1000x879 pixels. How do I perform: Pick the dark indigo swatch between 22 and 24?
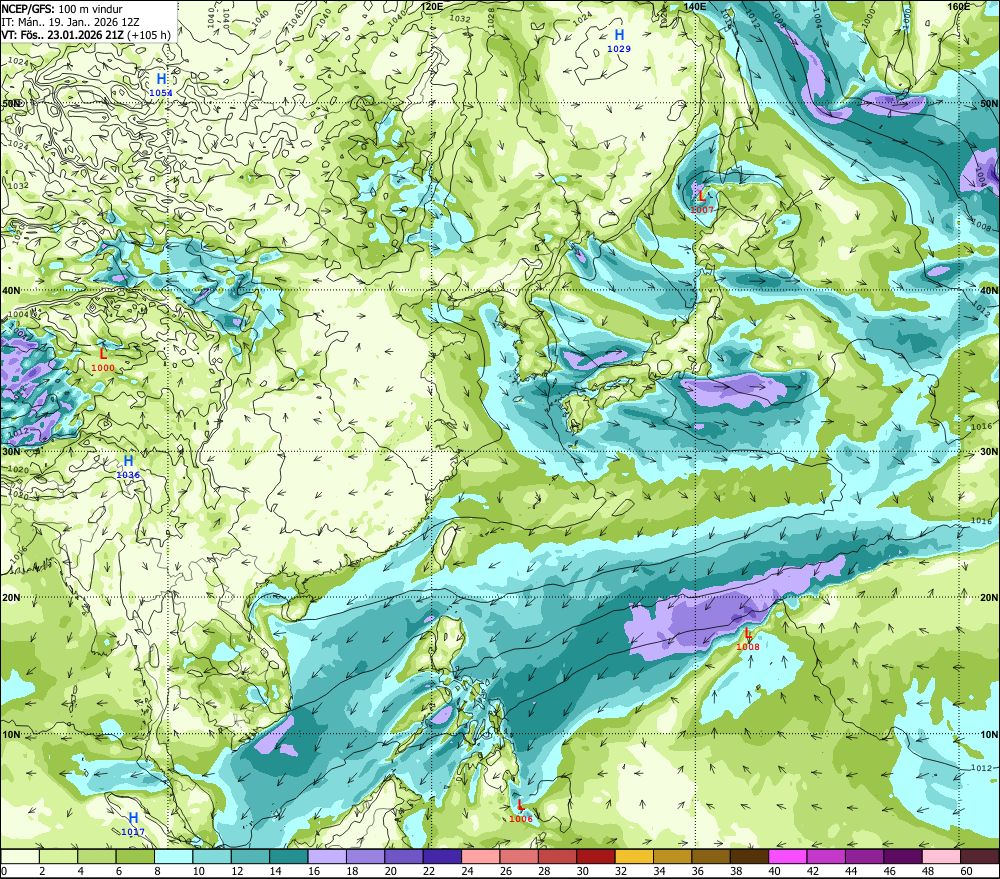pos(442,856)
